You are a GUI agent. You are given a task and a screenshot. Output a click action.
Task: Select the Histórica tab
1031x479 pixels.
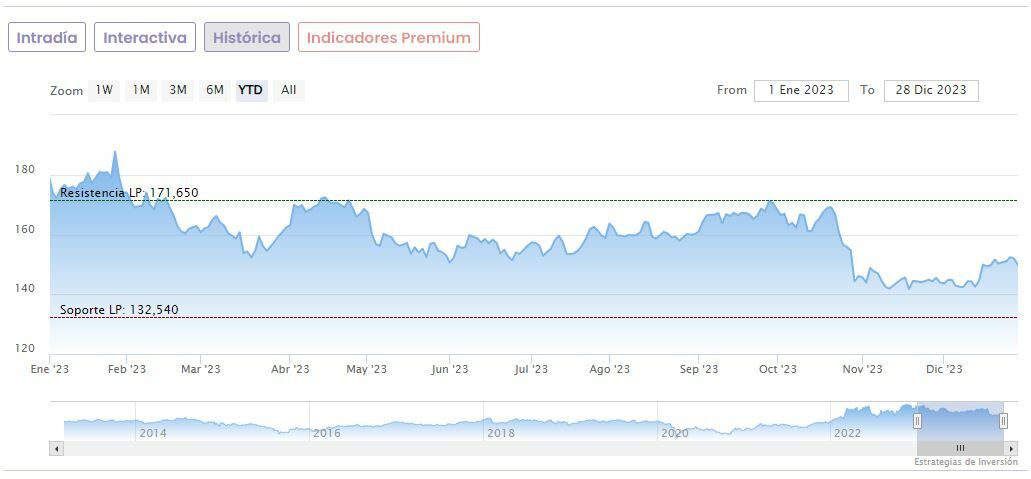tap(247, 38)
